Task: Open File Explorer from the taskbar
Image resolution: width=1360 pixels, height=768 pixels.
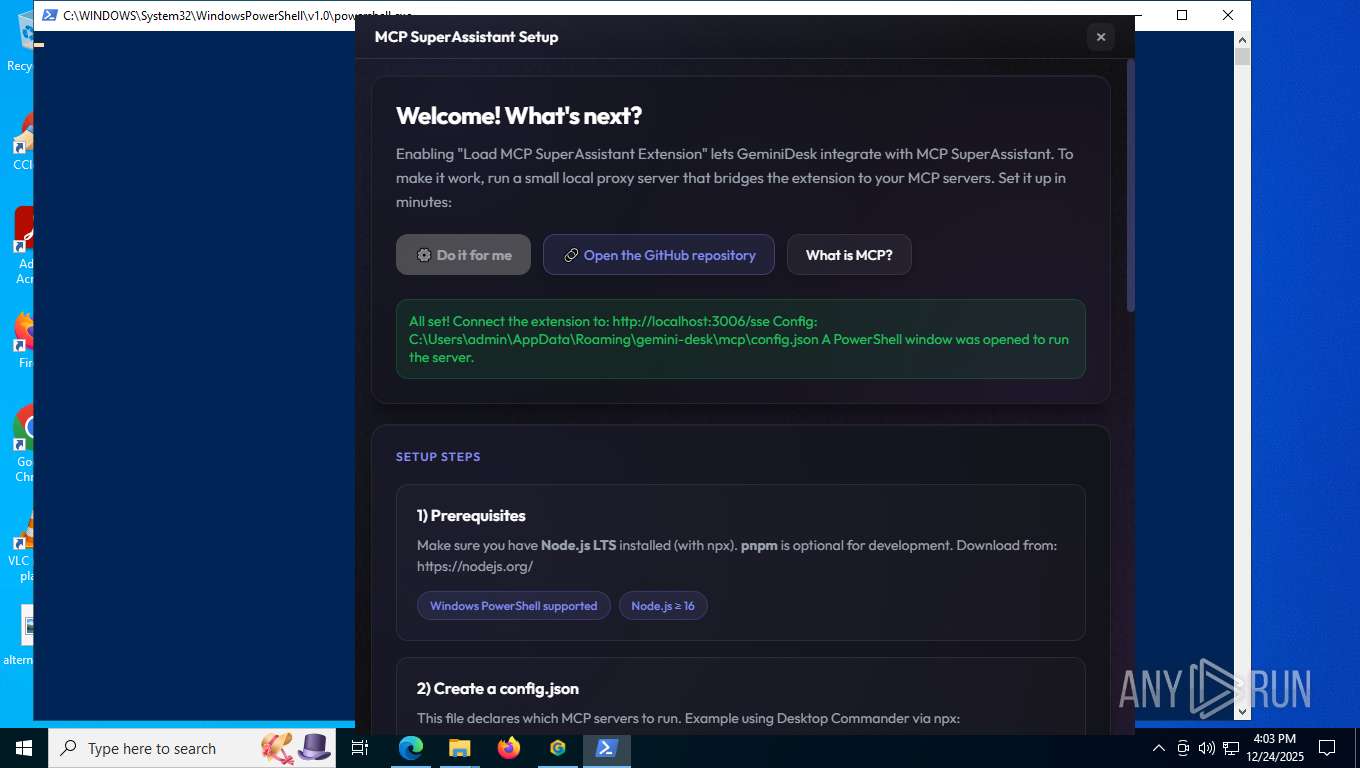Action: click(459, 748)
